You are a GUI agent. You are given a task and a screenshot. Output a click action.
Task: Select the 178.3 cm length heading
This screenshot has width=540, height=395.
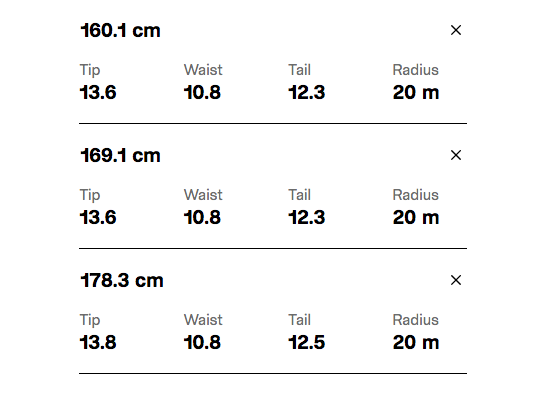[x=122, y=281]
